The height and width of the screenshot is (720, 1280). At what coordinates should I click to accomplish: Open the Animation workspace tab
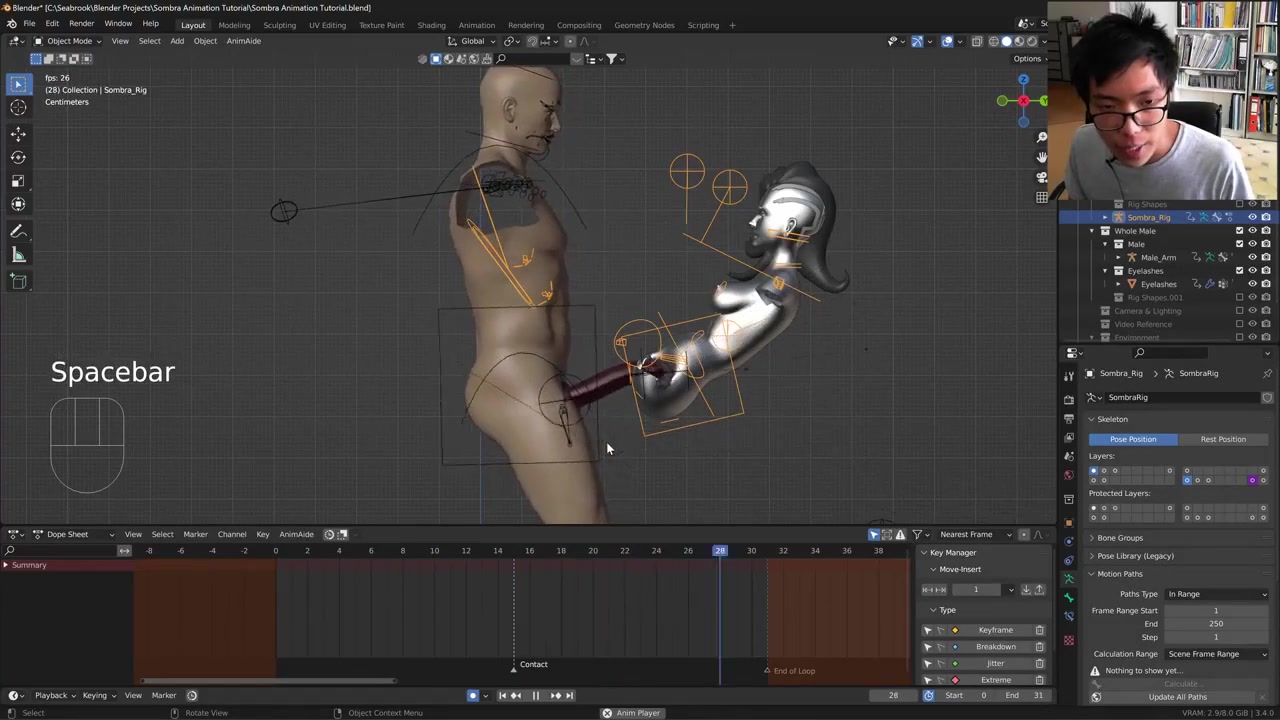476,25
